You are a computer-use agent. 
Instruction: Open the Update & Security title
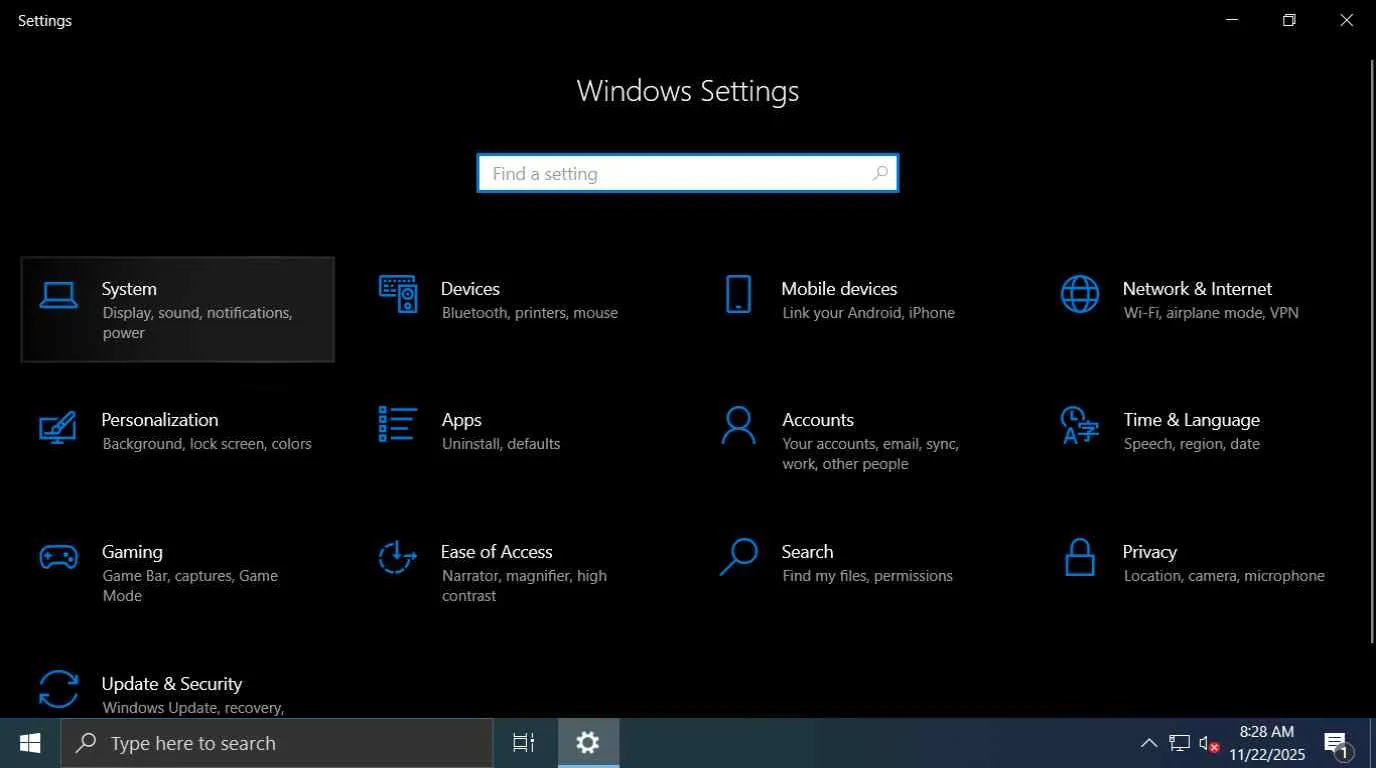coord(172,684)
